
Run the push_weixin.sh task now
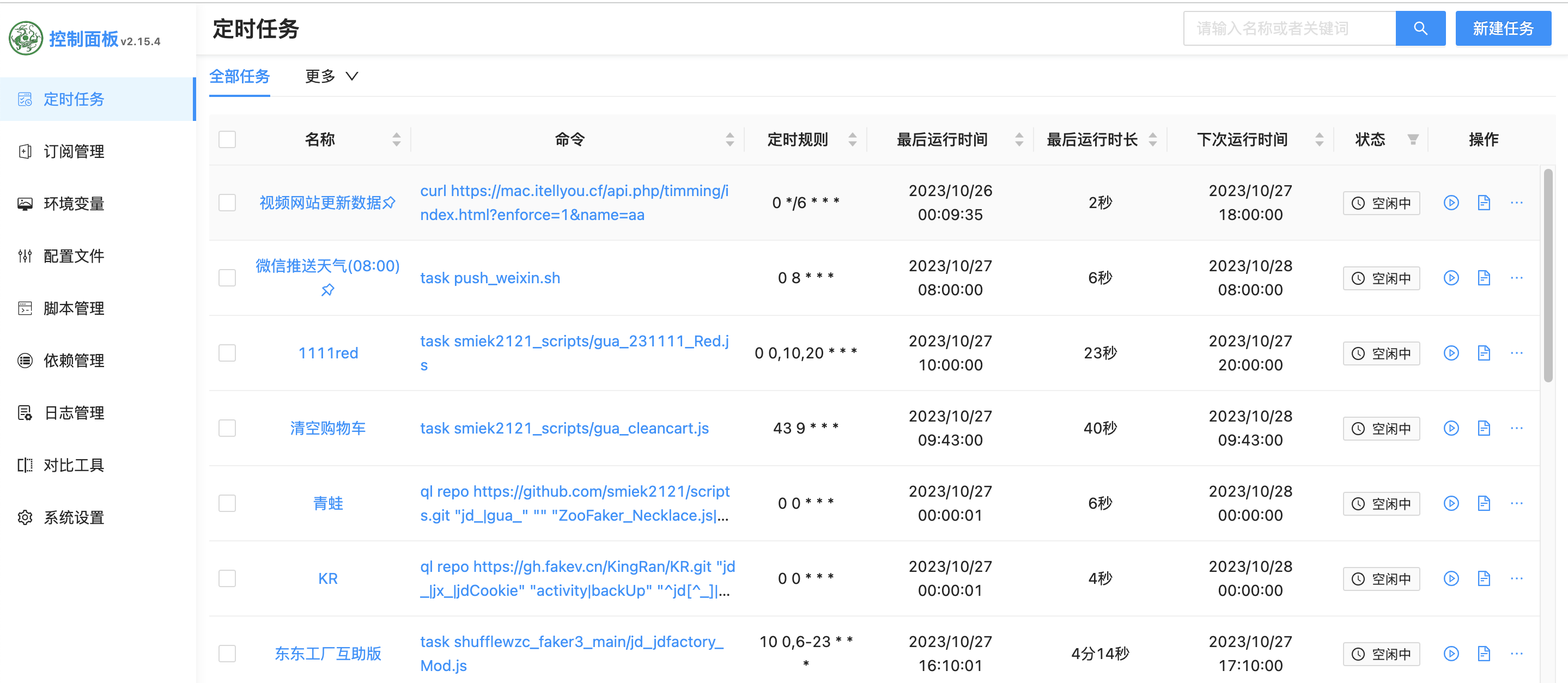1451,278
